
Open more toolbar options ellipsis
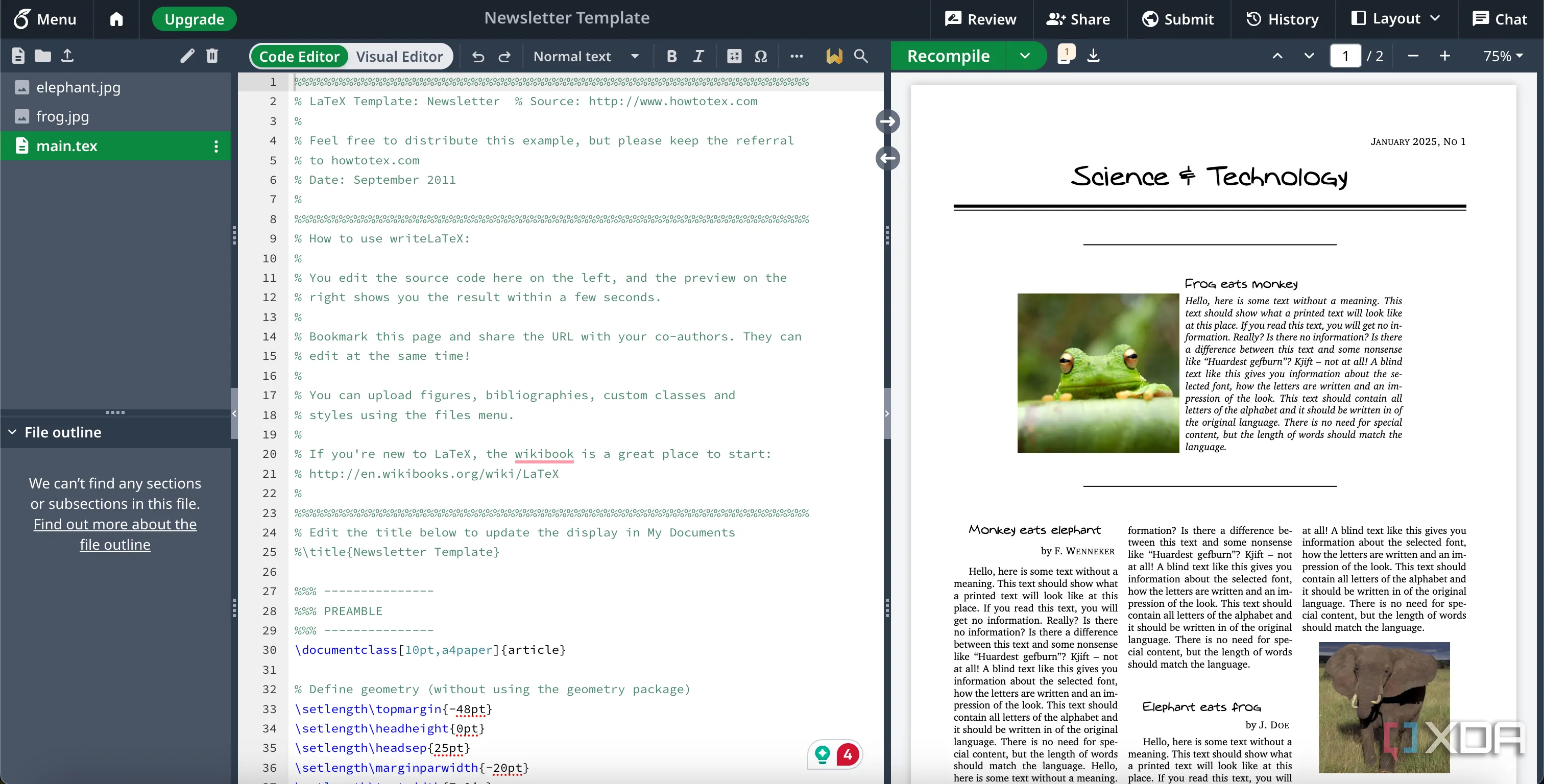tap(797, 56)
